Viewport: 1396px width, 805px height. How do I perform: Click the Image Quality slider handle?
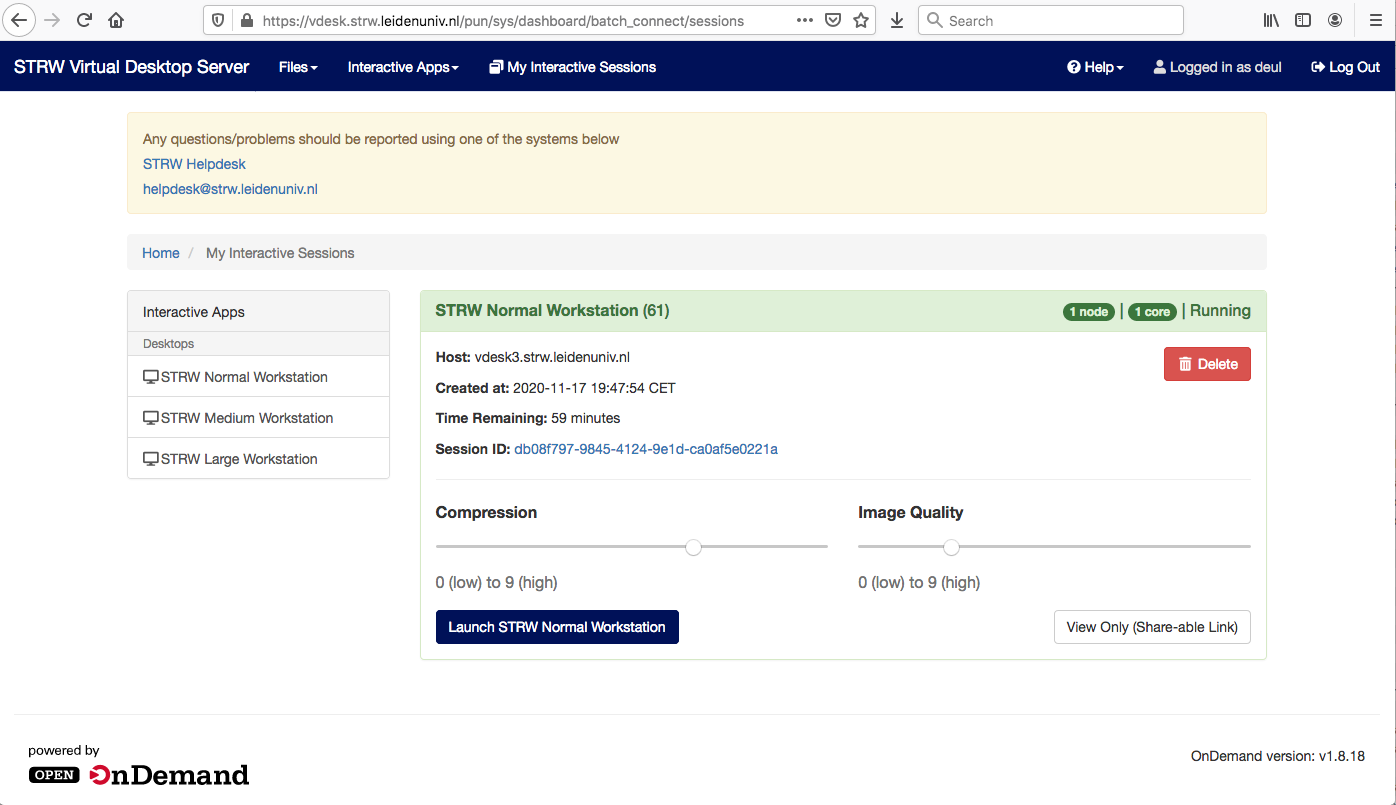click(951, 547)
